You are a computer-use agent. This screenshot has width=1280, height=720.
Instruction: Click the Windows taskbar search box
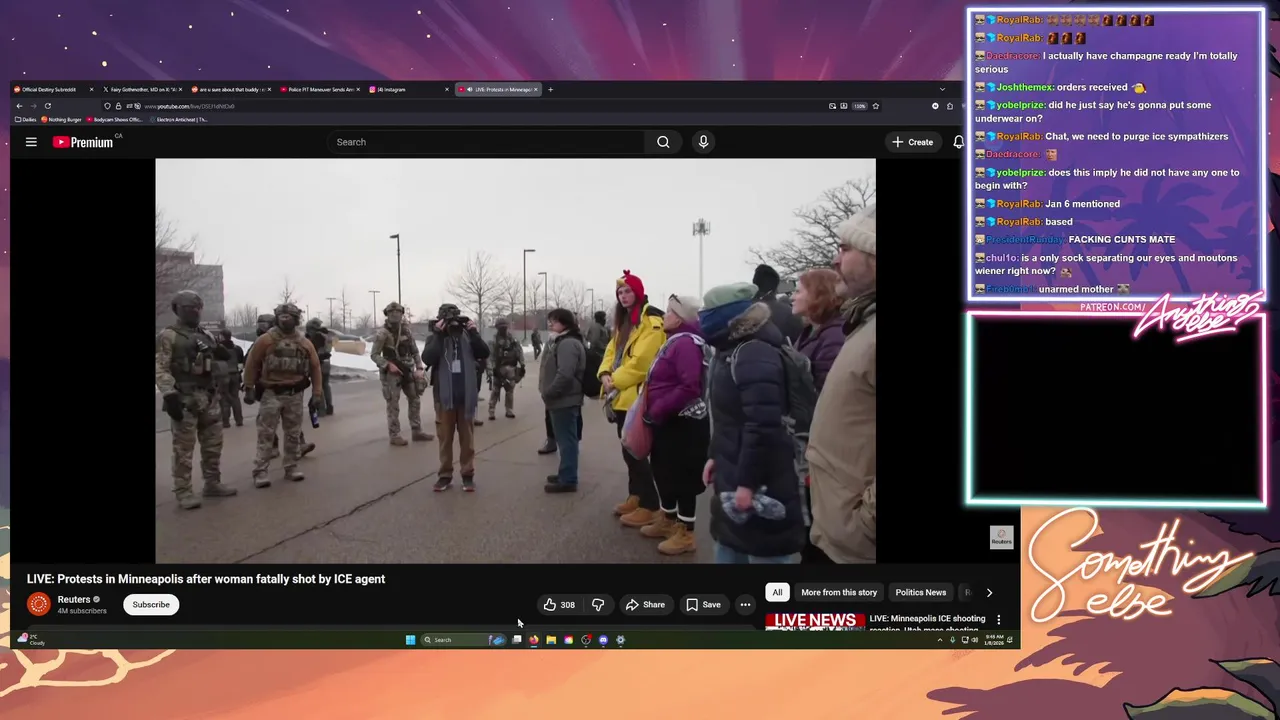[463, 640]
